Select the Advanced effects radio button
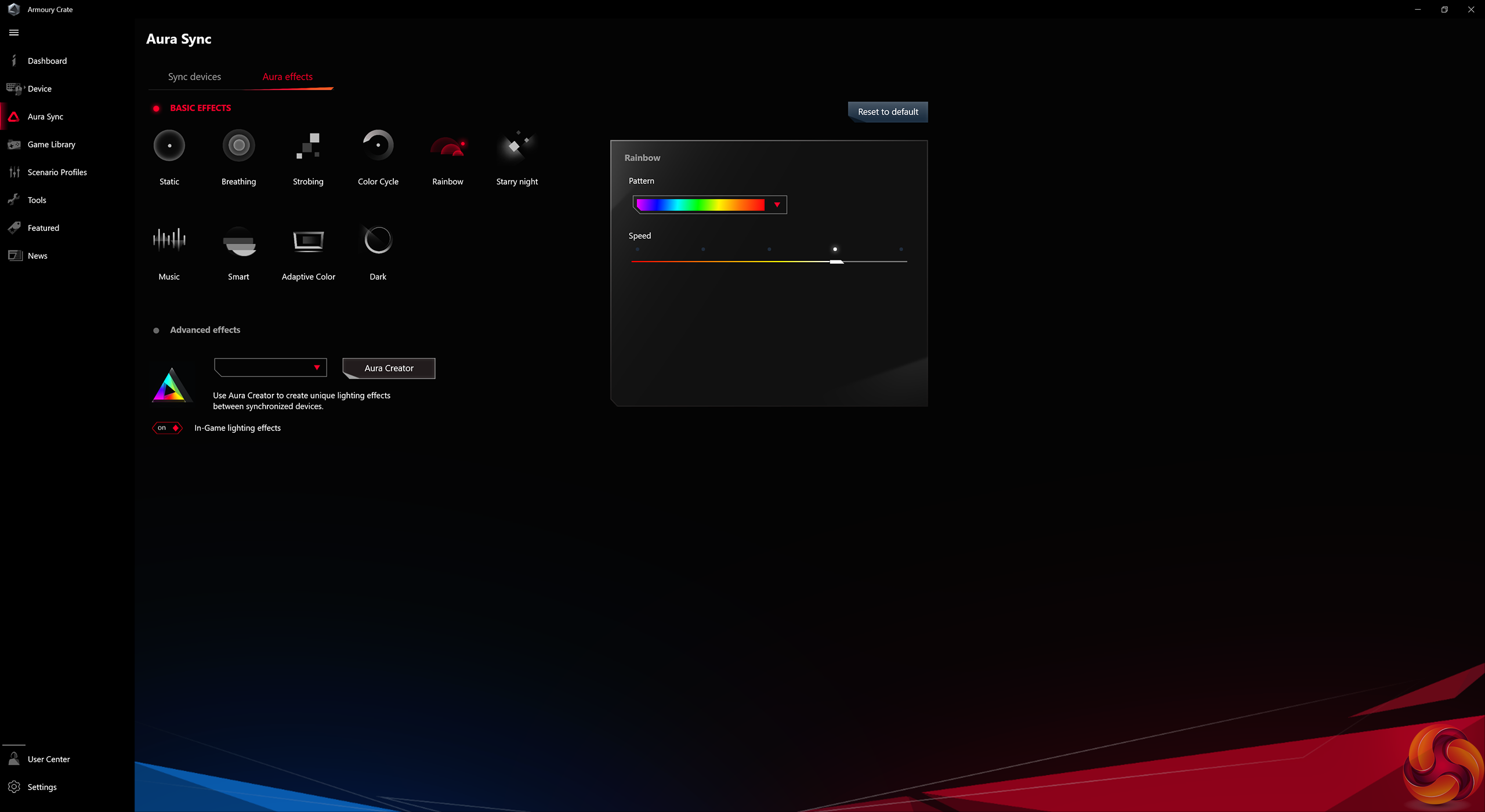The image size is (1485, 812). (156, 331)
